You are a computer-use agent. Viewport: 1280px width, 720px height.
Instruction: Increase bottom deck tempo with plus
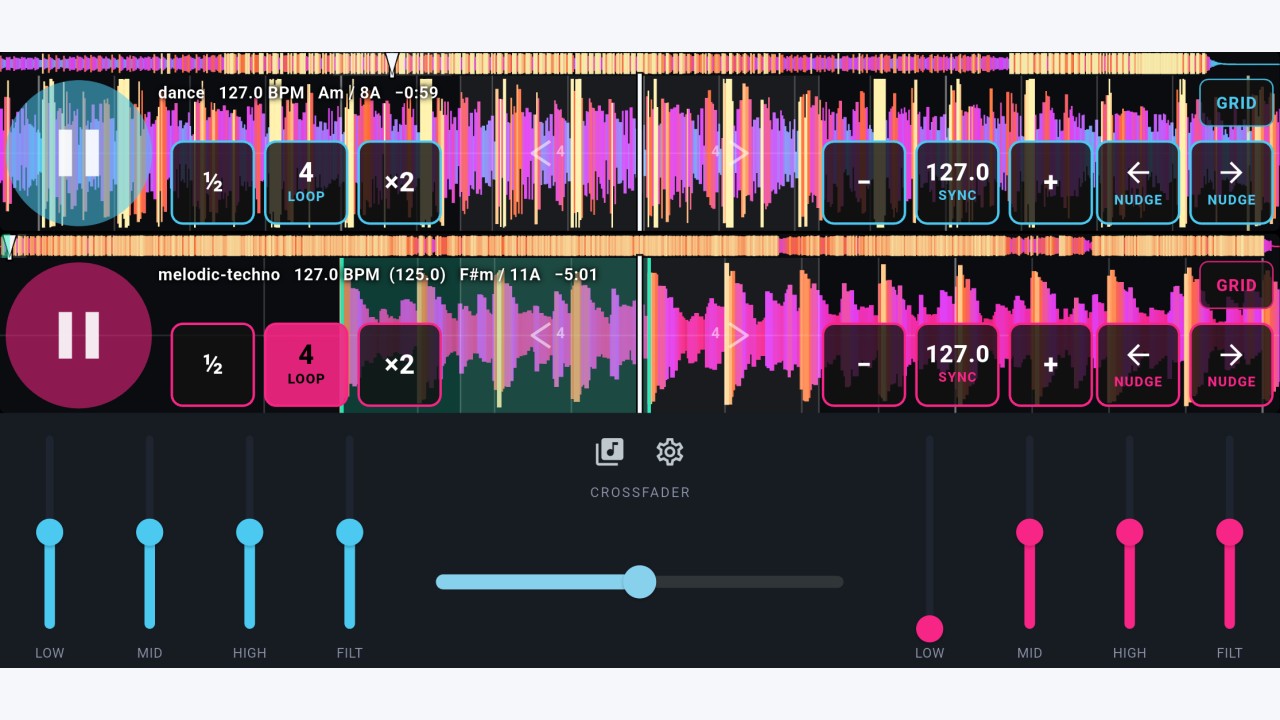[x=1050, y=364]
